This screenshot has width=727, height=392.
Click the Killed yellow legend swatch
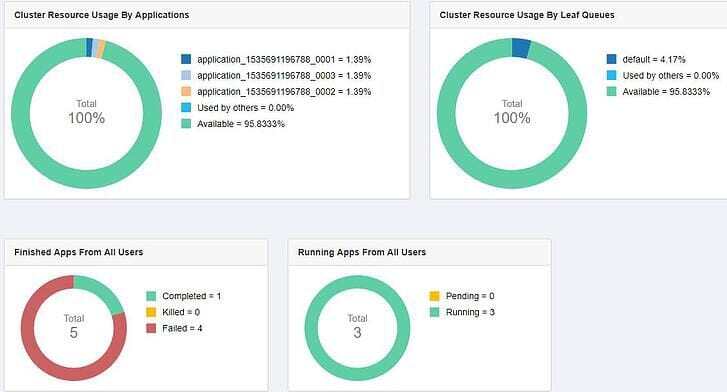point(151,312)
